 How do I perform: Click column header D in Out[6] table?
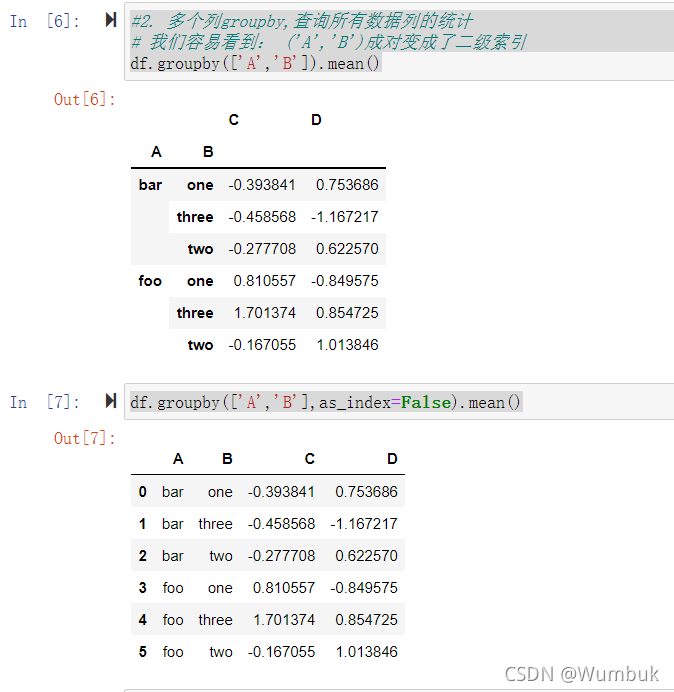click(x=316, y=120)
